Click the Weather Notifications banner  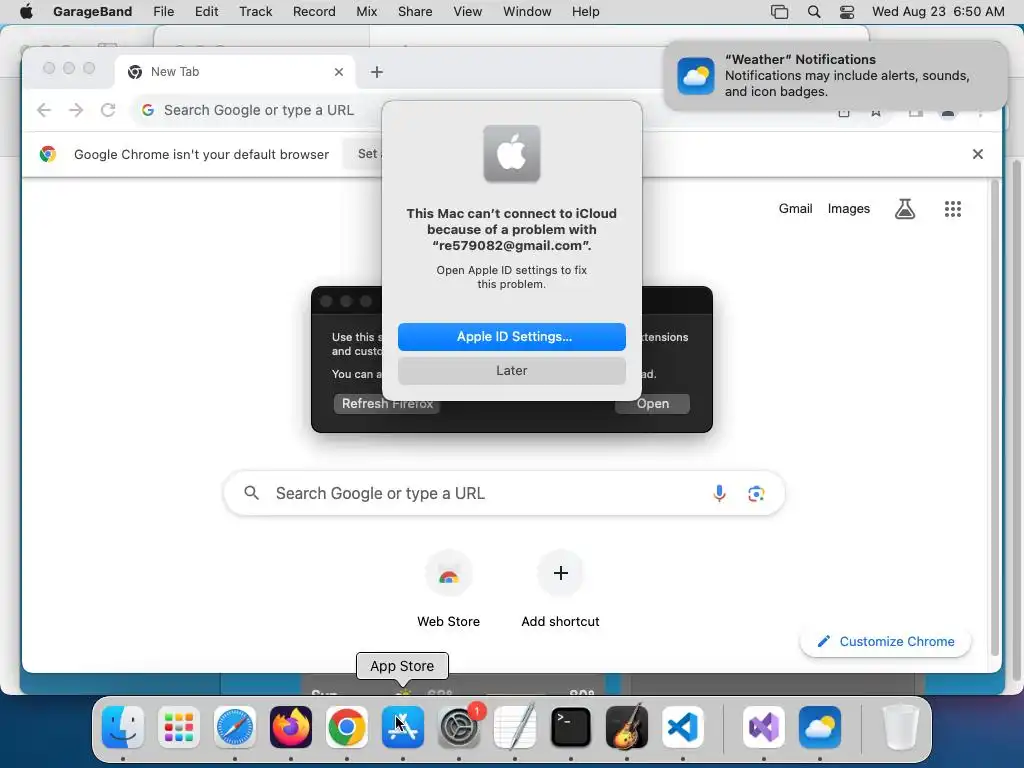coord(836,76)
